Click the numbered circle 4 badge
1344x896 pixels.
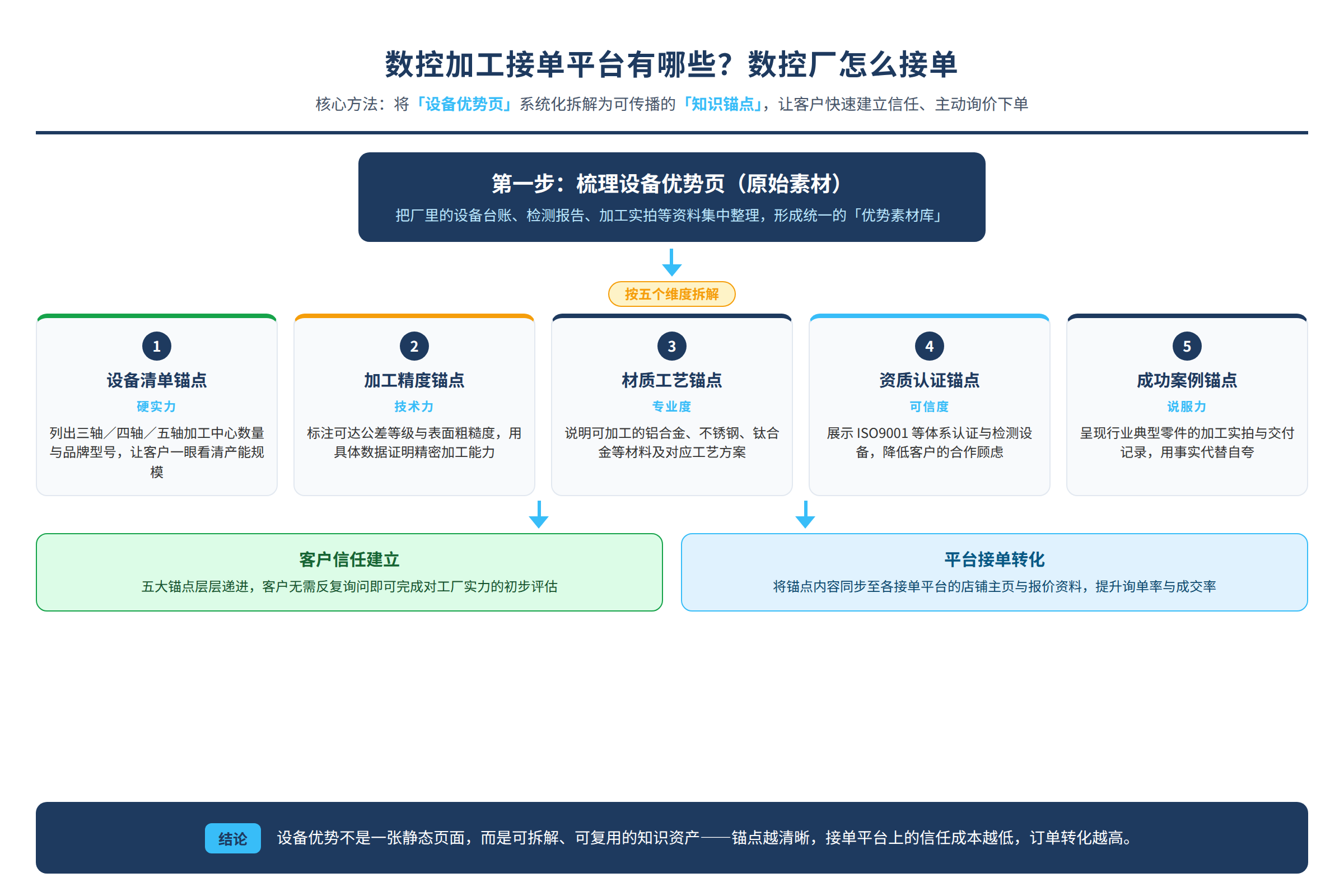[x=930, y=346]
